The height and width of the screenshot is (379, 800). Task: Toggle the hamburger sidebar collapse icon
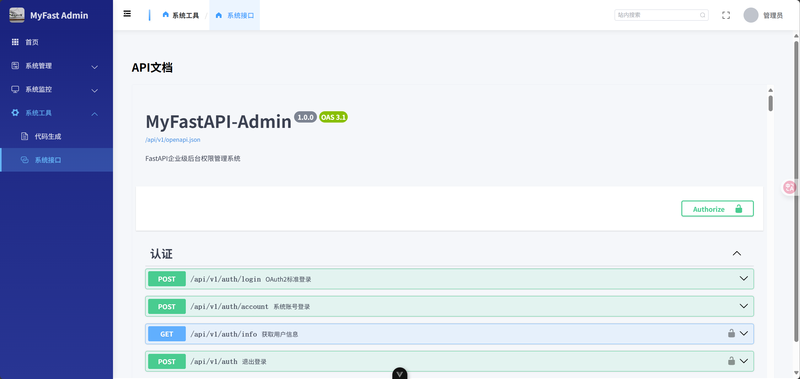[x=127, y=14]
